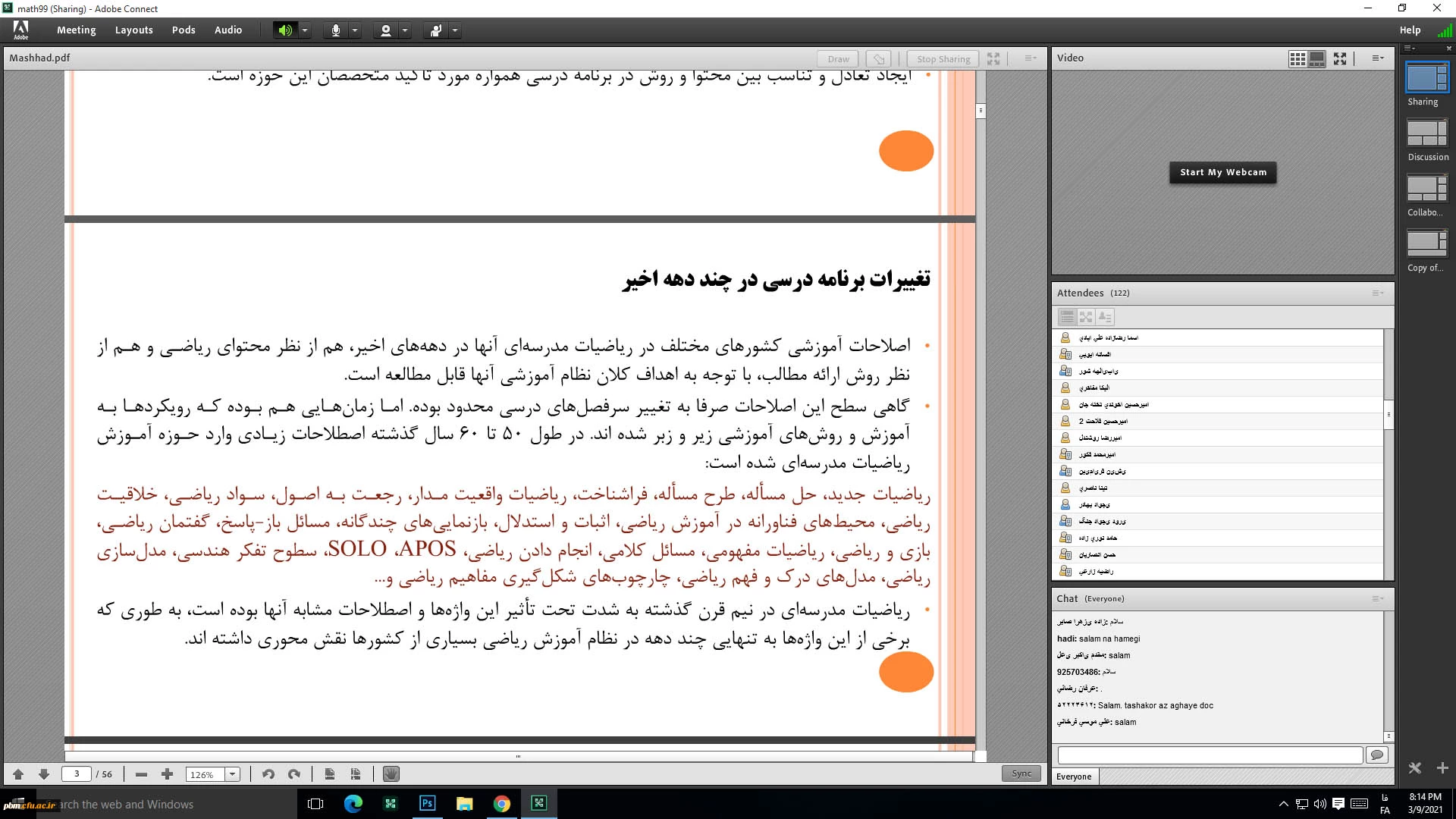Open the zoom percentage dropdown
This screenshot has width=1456, height=819.
(x=233, y=774)
